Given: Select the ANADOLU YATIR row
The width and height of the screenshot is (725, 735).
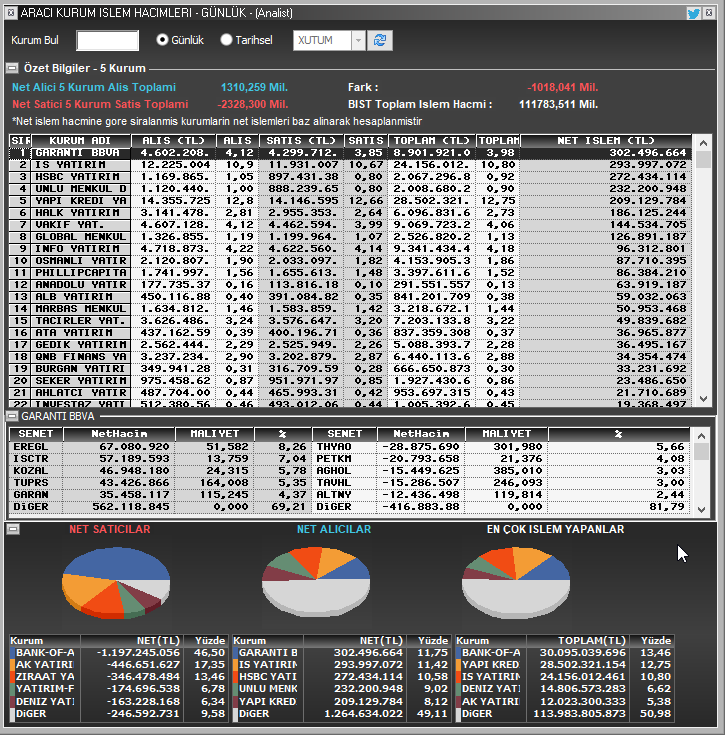Looking at the screenshot, I should coord(350,285).
